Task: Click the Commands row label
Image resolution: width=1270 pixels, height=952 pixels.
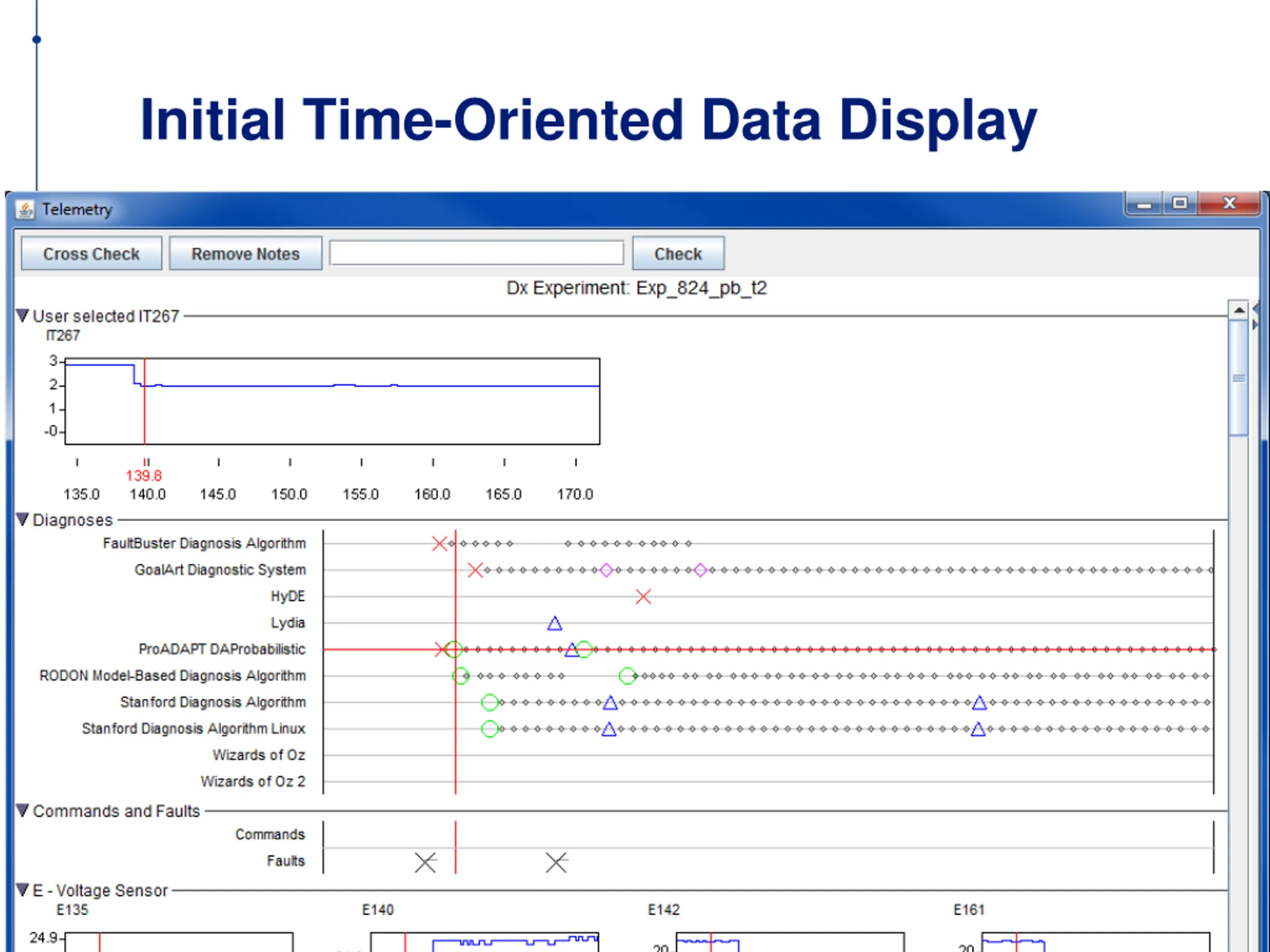Action: [x=270, y=834]
